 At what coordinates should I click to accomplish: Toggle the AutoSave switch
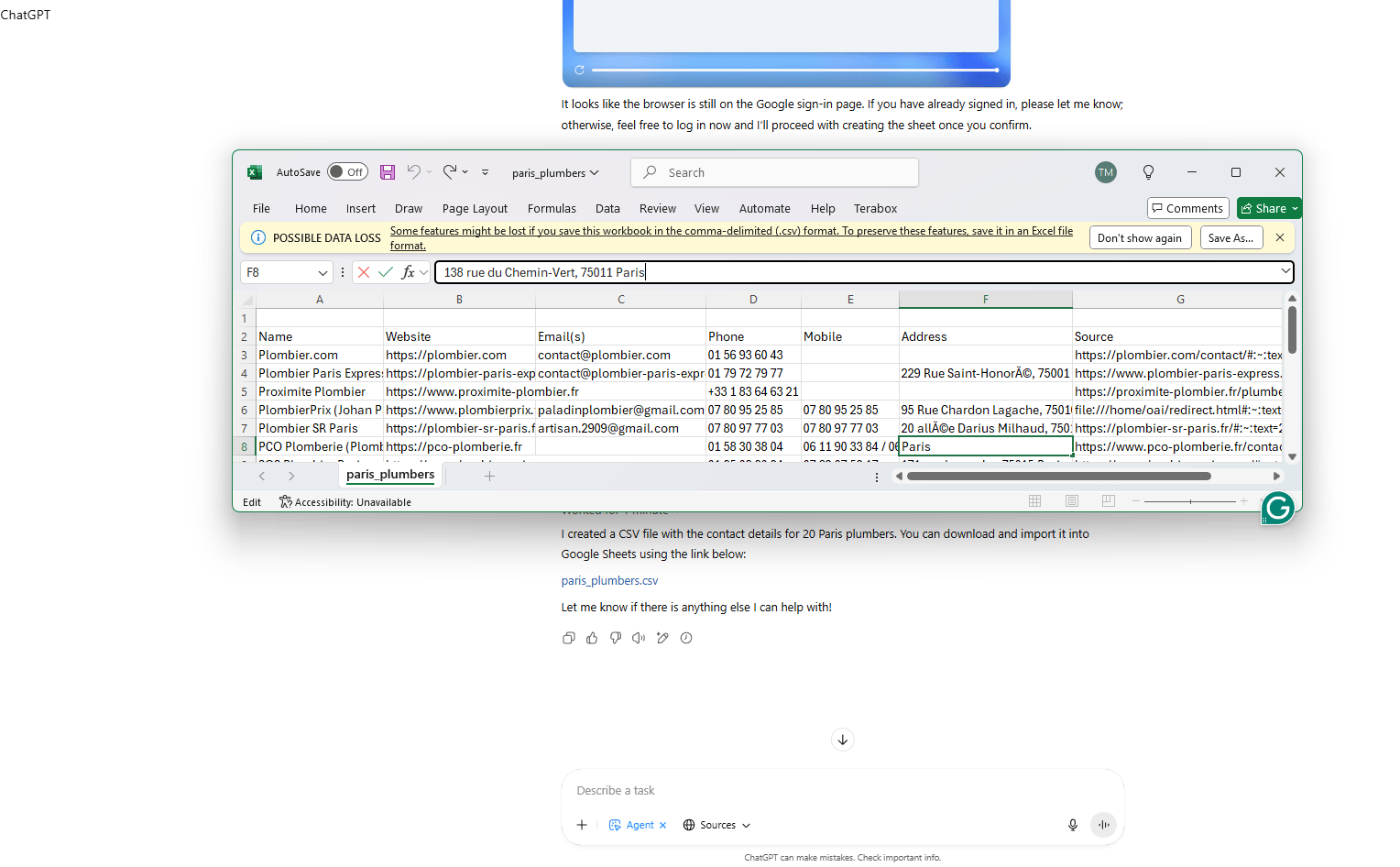pos(348,172)
